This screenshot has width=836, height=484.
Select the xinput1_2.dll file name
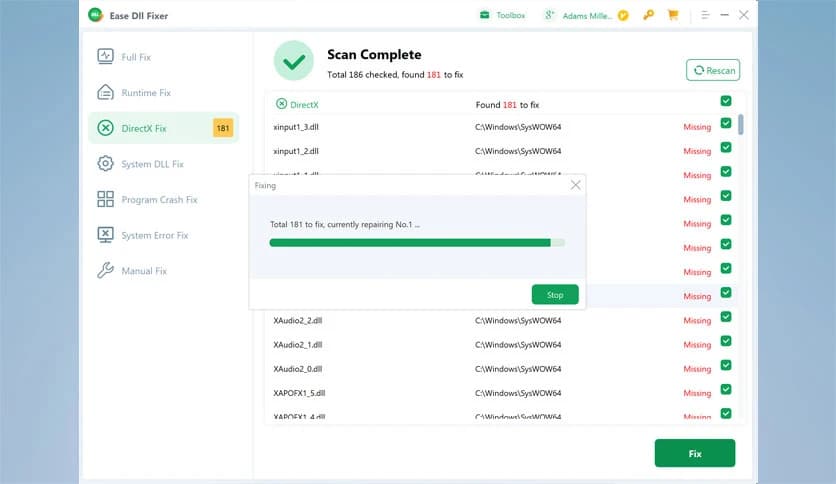(296, 151)
